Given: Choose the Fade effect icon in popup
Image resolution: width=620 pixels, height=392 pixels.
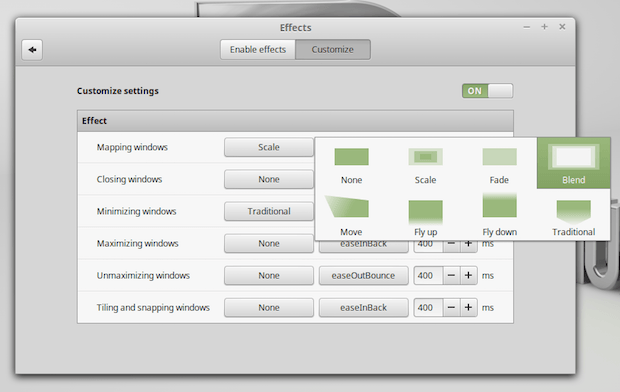Looking at the screenshot, I should coord(499,157).
